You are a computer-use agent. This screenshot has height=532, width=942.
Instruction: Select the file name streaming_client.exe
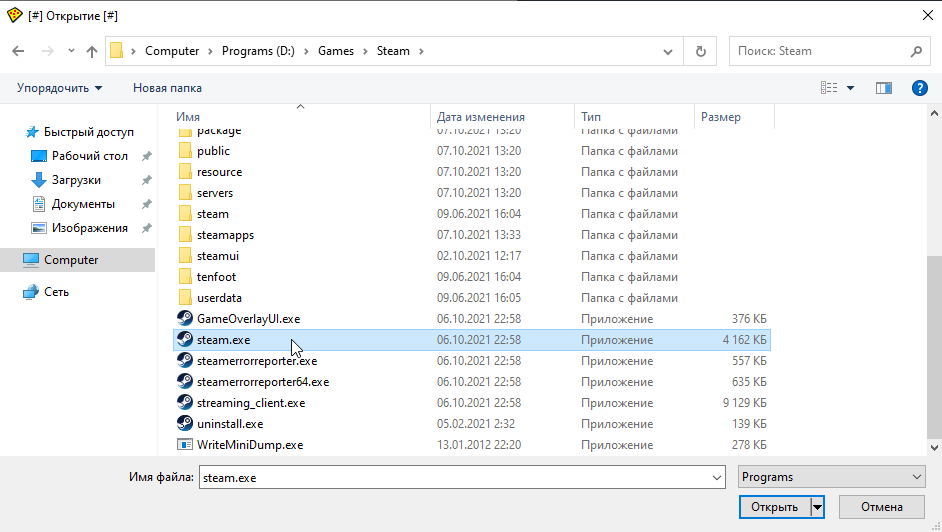click(x=251, y=403)
